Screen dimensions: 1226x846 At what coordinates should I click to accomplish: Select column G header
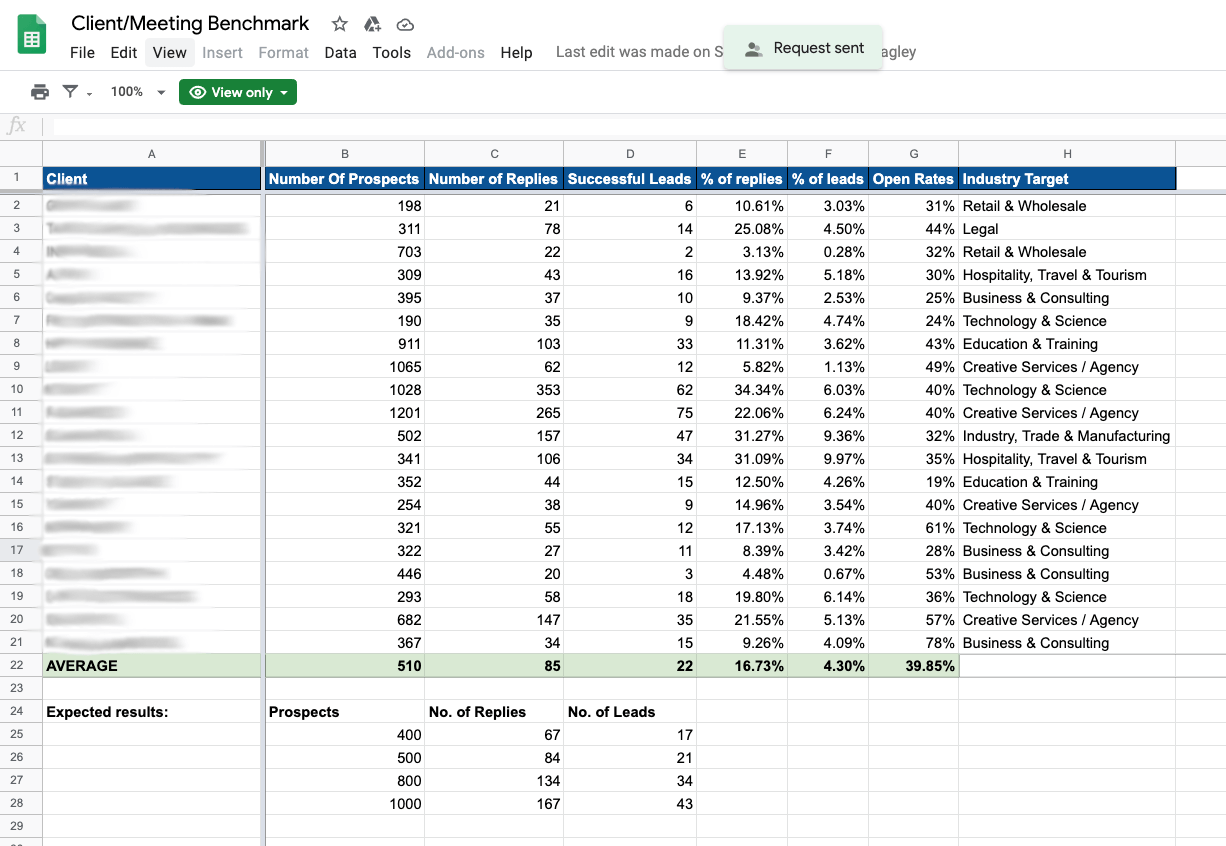coord(914,154)
